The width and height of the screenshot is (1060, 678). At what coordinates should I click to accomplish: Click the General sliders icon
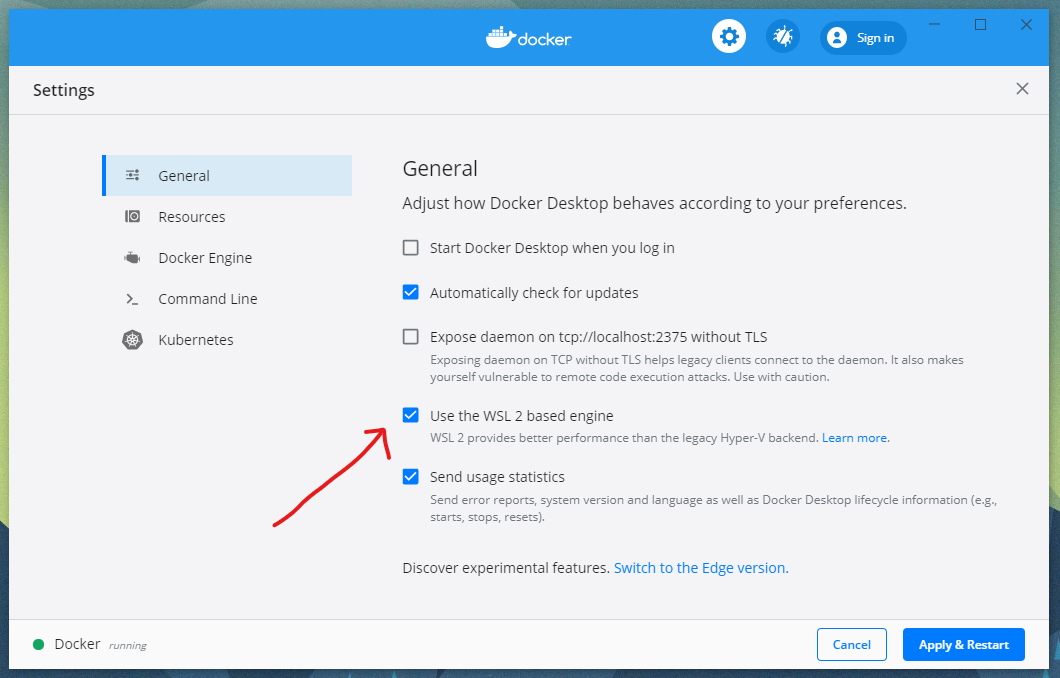(x=132, y=176)
